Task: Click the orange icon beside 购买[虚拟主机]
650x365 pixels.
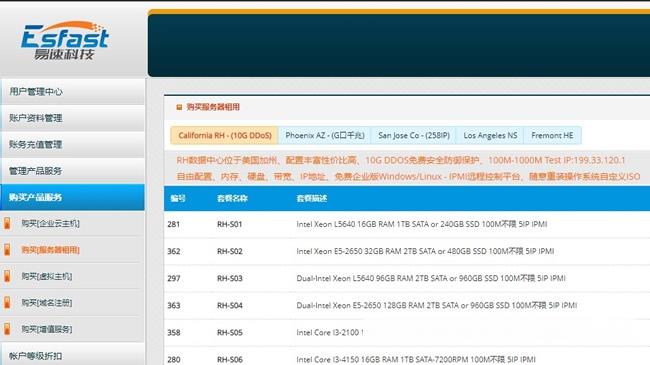Action: coord(7,276)
